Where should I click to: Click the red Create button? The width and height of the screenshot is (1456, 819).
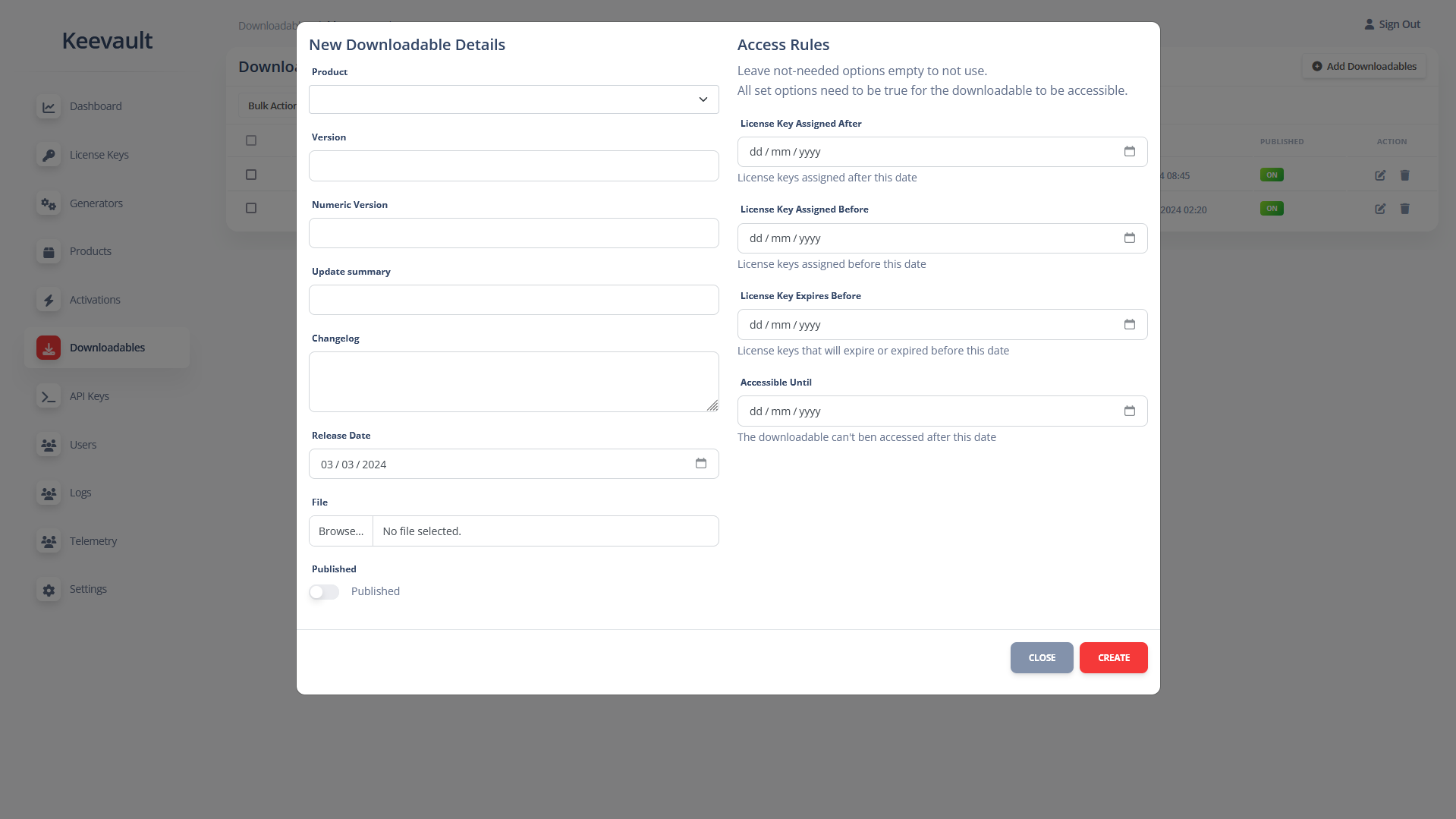pyautogui.click(x=1113, y=658)
